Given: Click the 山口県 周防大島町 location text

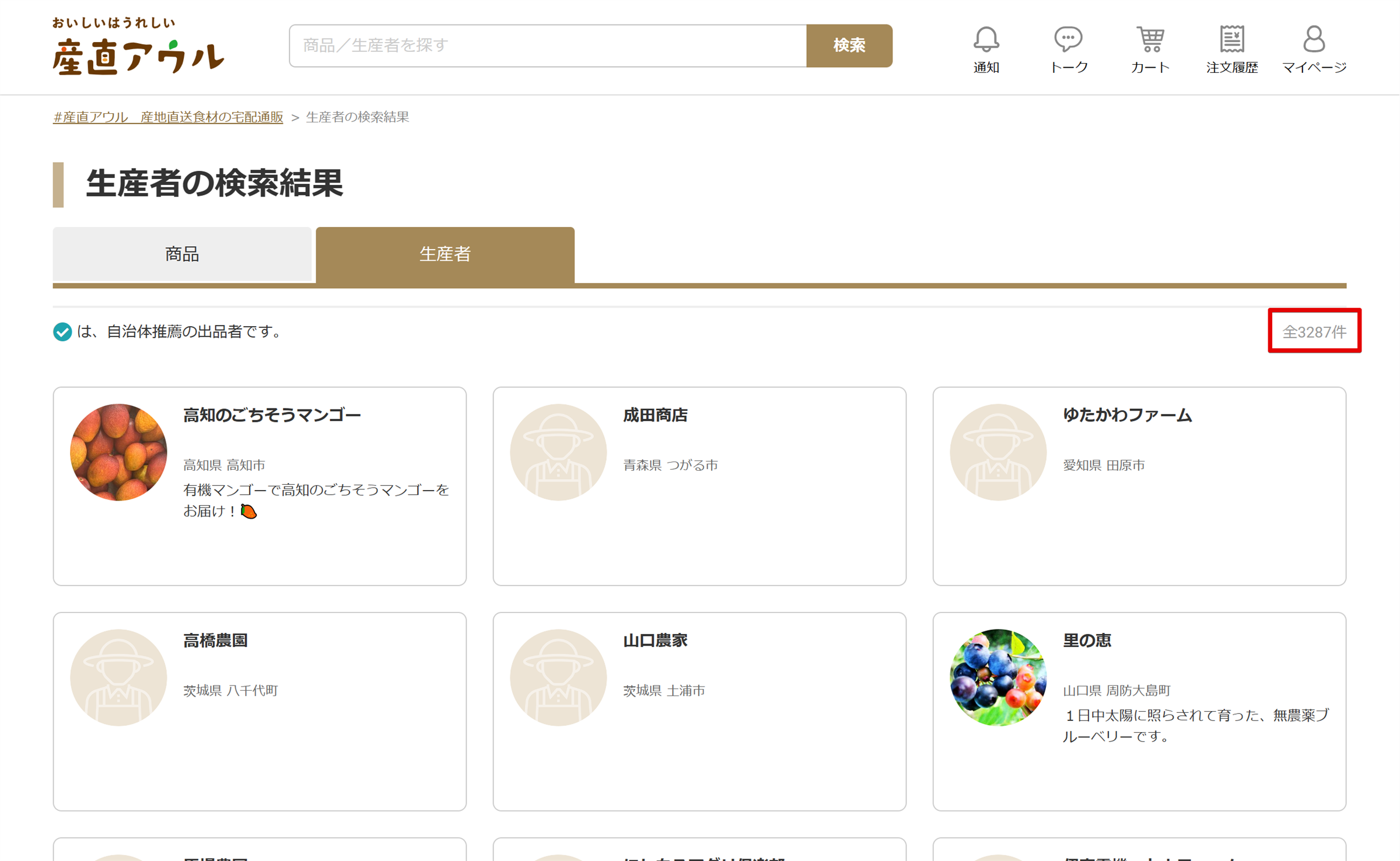Looking at the screenshot, I should click(x=1116, y=690).
